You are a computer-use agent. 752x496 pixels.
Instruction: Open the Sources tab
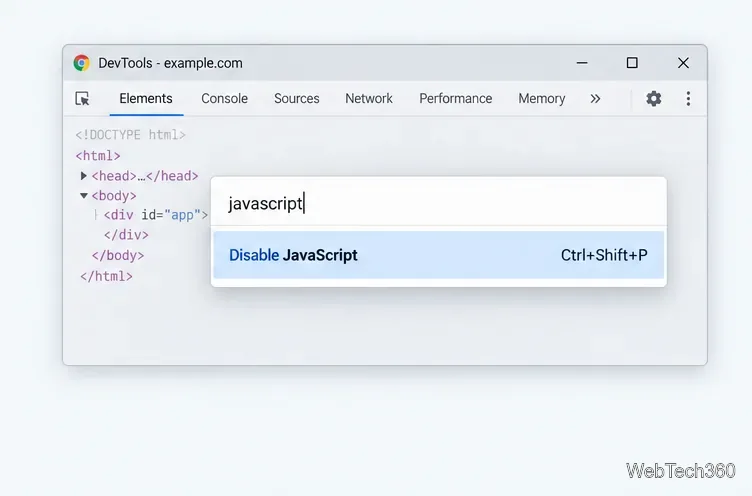pyautogui.click(x=296, y=99)
